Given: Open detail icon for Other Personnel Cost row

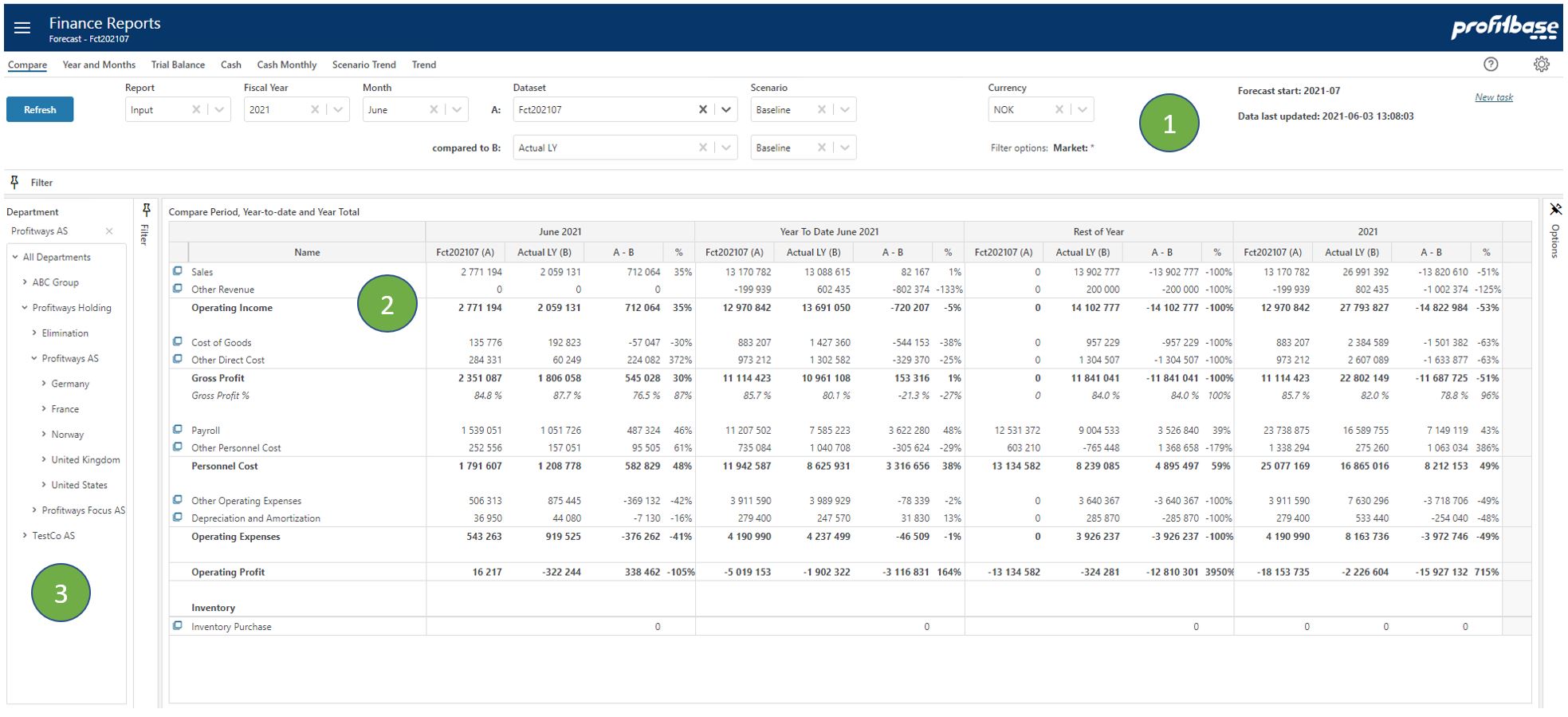Looking at the screenshot, I should point(178,447).
